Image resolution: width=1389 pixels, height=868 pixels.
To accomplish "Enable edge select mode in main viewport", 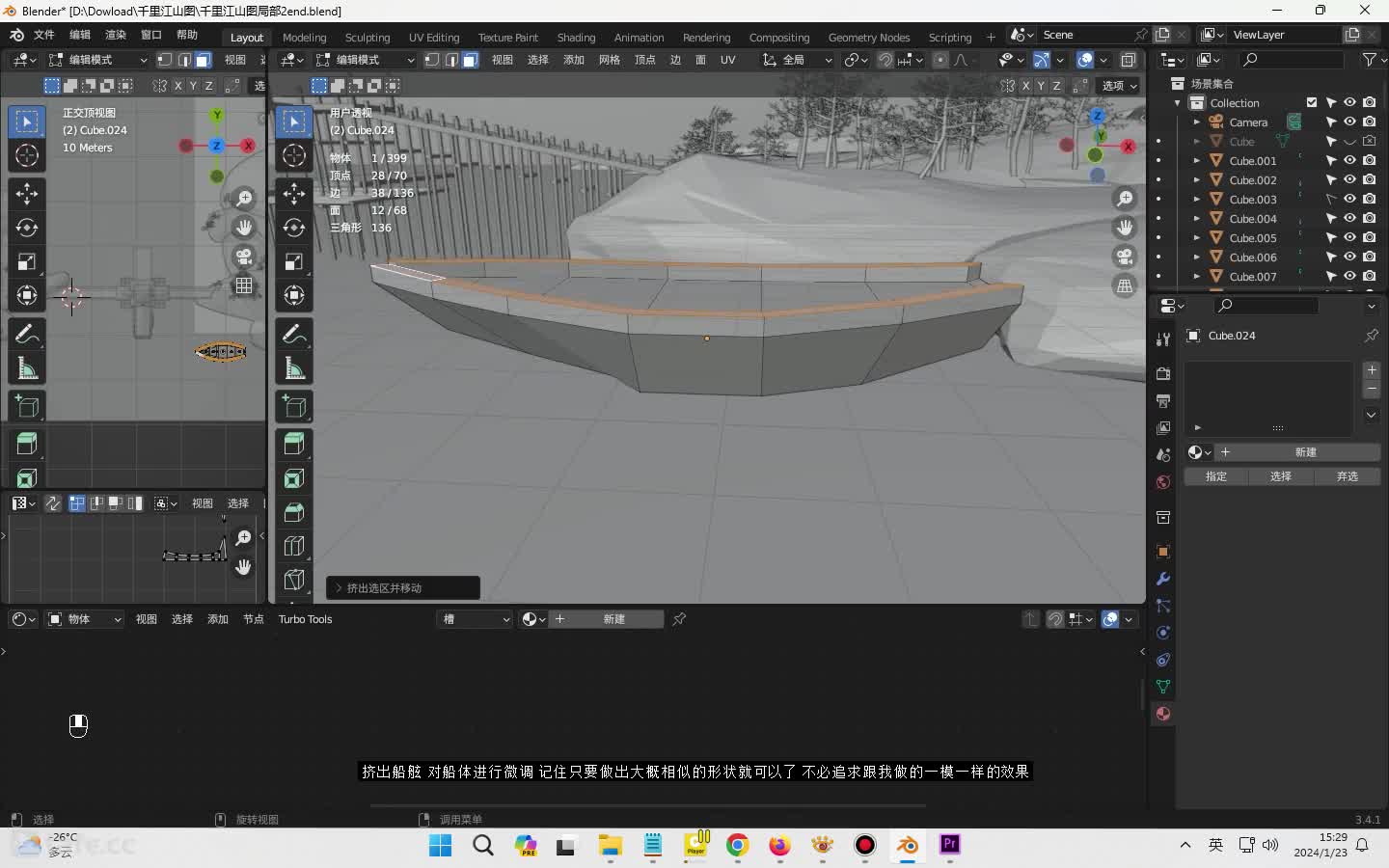I will (x=450, y=60).
